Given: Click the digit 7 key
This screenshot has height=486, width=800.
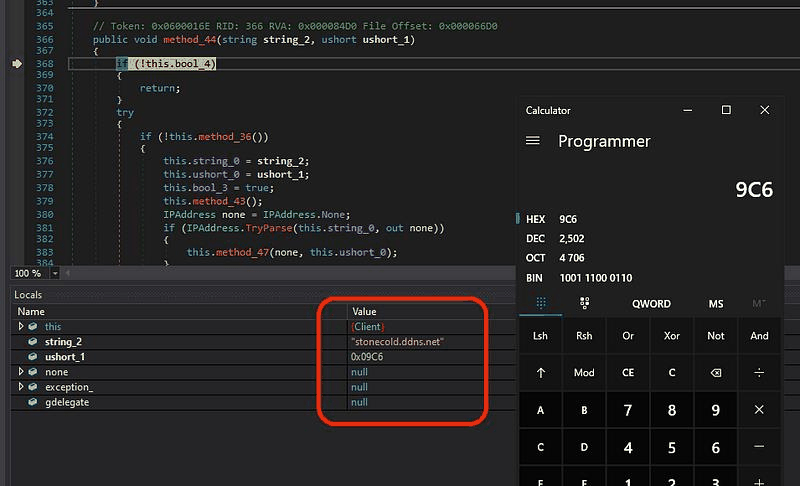Looking at the screenshot, I should pyautogui.click(x=628, y=410).
